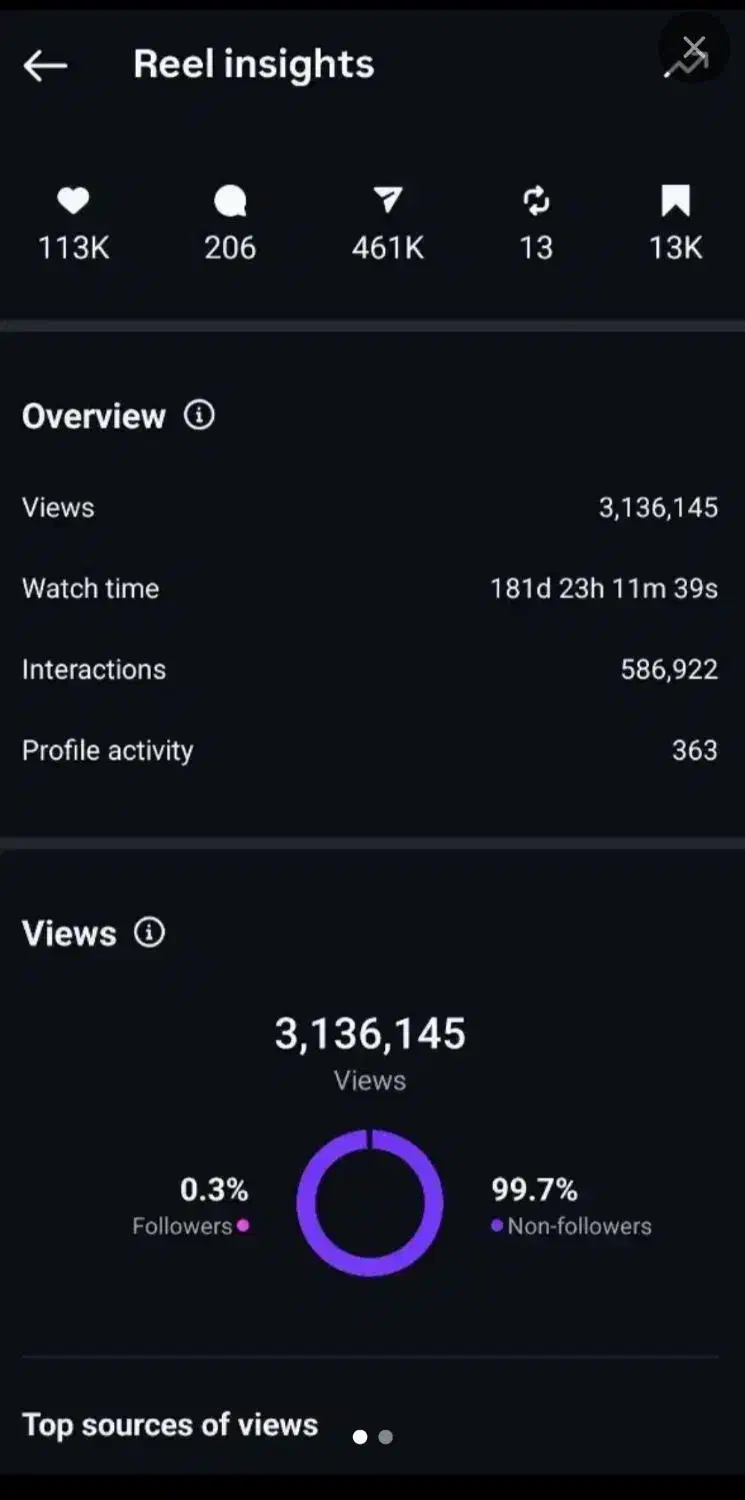Viewport: 745px width, 1500px height.
Task: Tap the back arrow icon
Action: tap(45, 66)
